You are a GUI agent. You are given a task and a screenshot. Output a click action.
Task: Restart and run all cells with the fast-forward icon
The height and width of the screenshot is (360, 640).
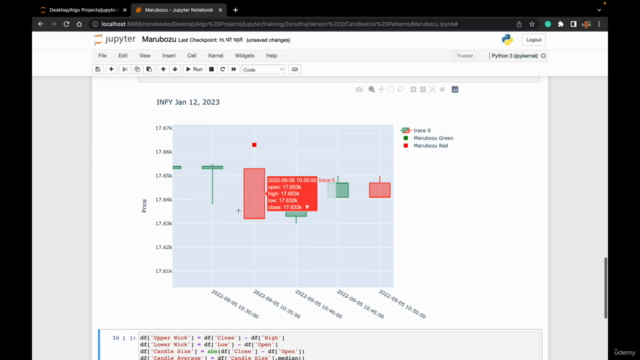point(234,69)
